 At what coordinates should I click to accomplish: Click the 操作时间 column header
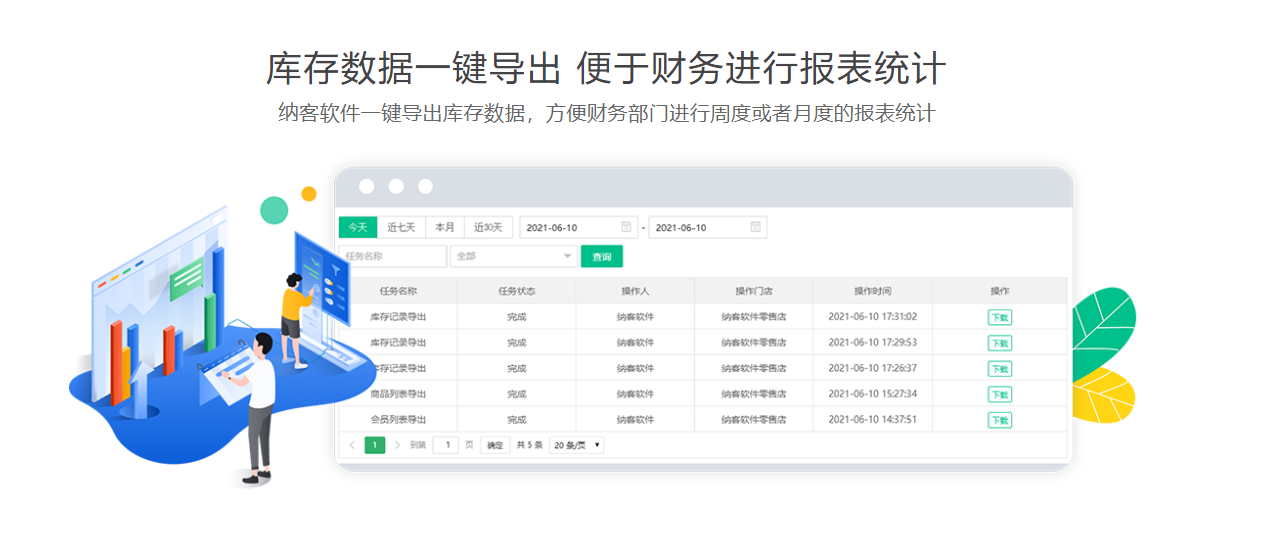pyautogui.click(x=872, y=291)
